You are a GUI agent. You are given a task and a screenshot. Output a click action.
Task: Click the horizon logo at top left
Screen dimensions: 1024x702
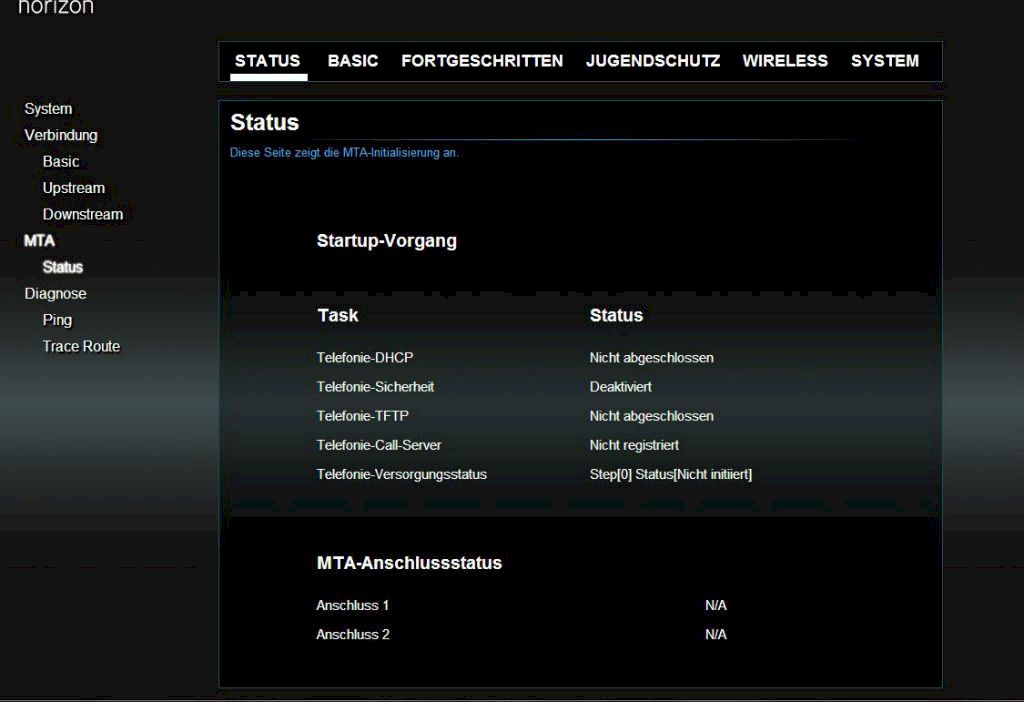[56, 8]
